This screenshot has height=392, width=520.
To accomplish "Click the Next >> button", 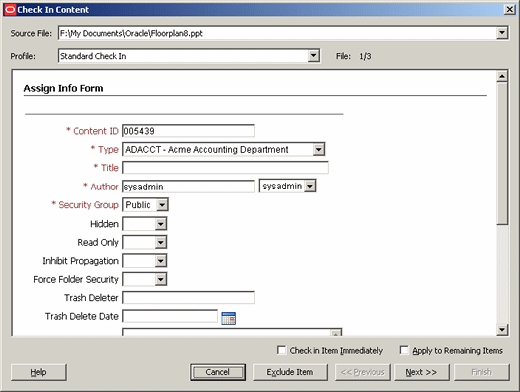I will coord(422,372).
